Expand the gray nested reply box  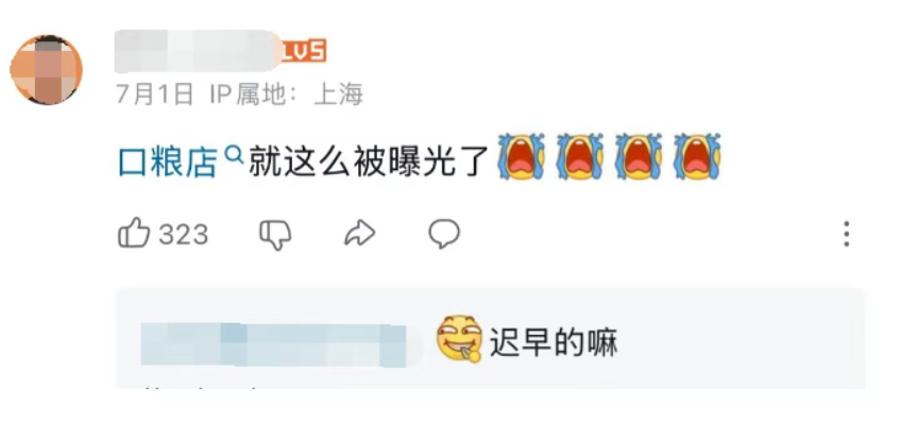(x=491, y=339)
